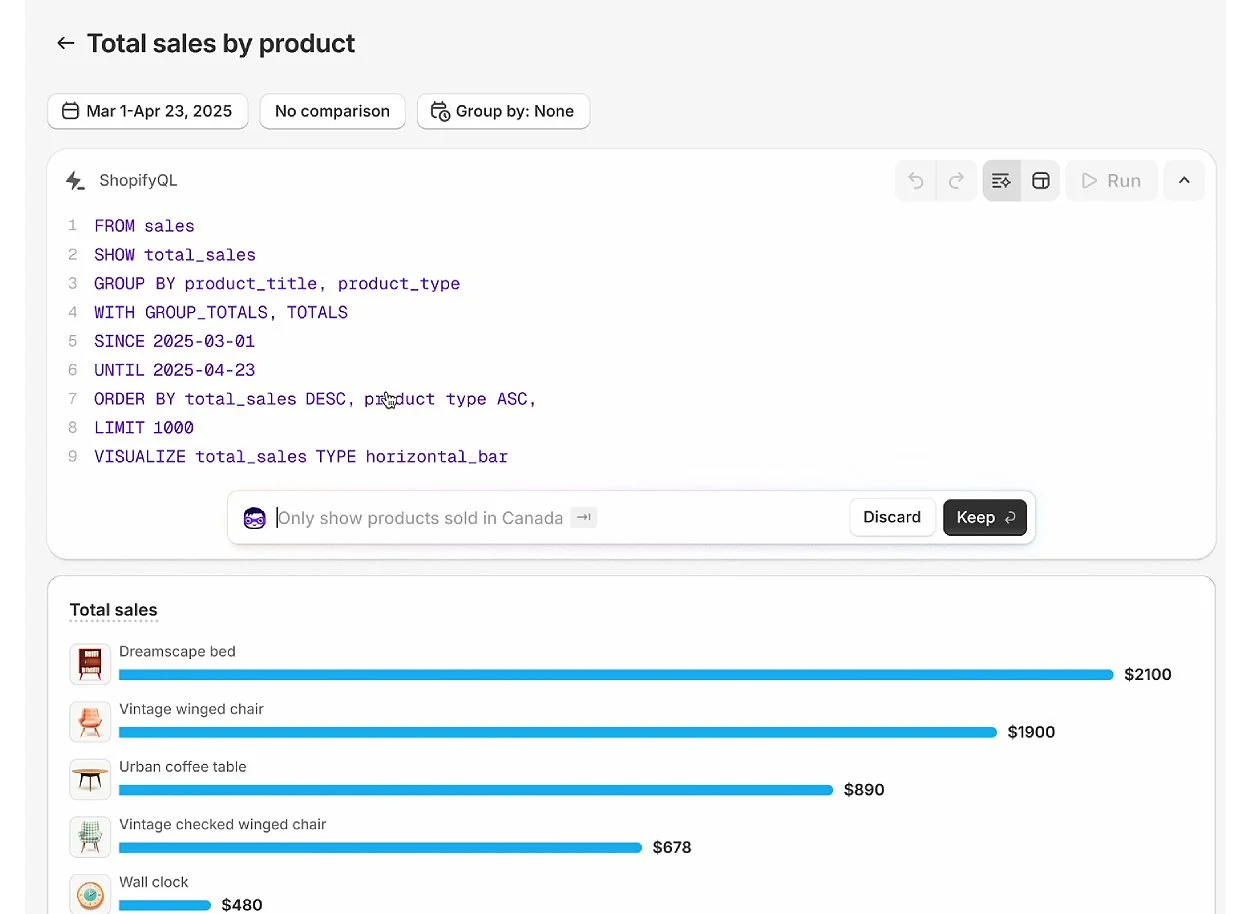Open the Group by: None selector
1248x914 pixels.
pyautogui.click(x=503, y=111)
